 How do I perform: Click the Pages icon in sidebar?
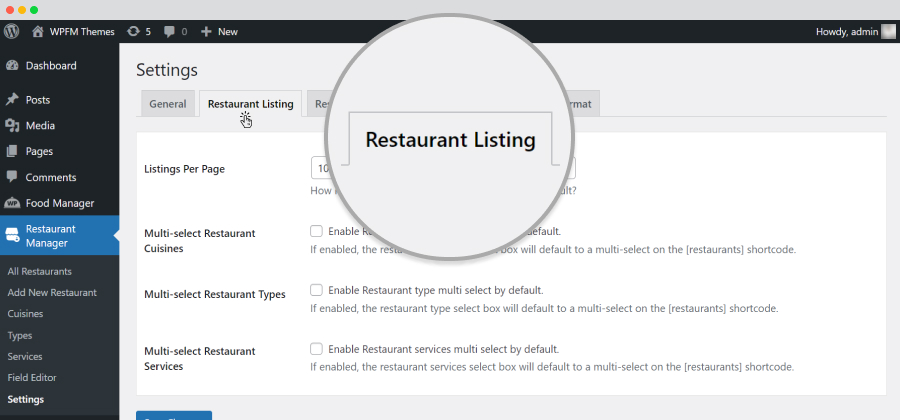click(x=12, y=151)
